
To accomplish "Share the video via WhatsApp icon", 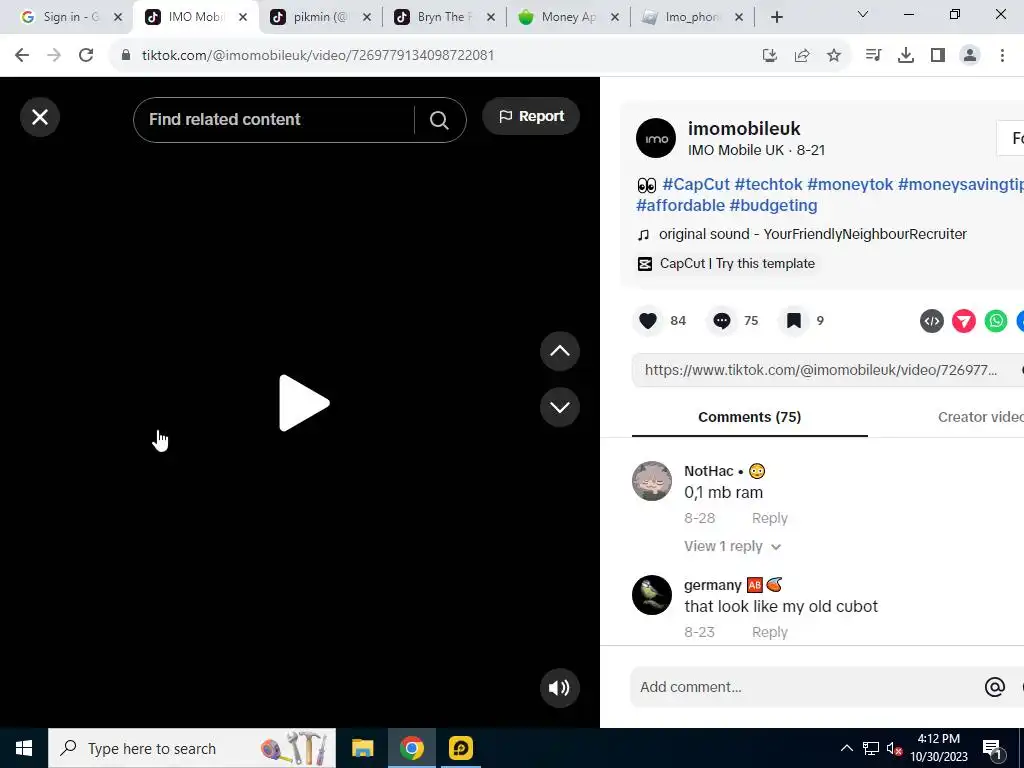I will click(x=996, y=321).
